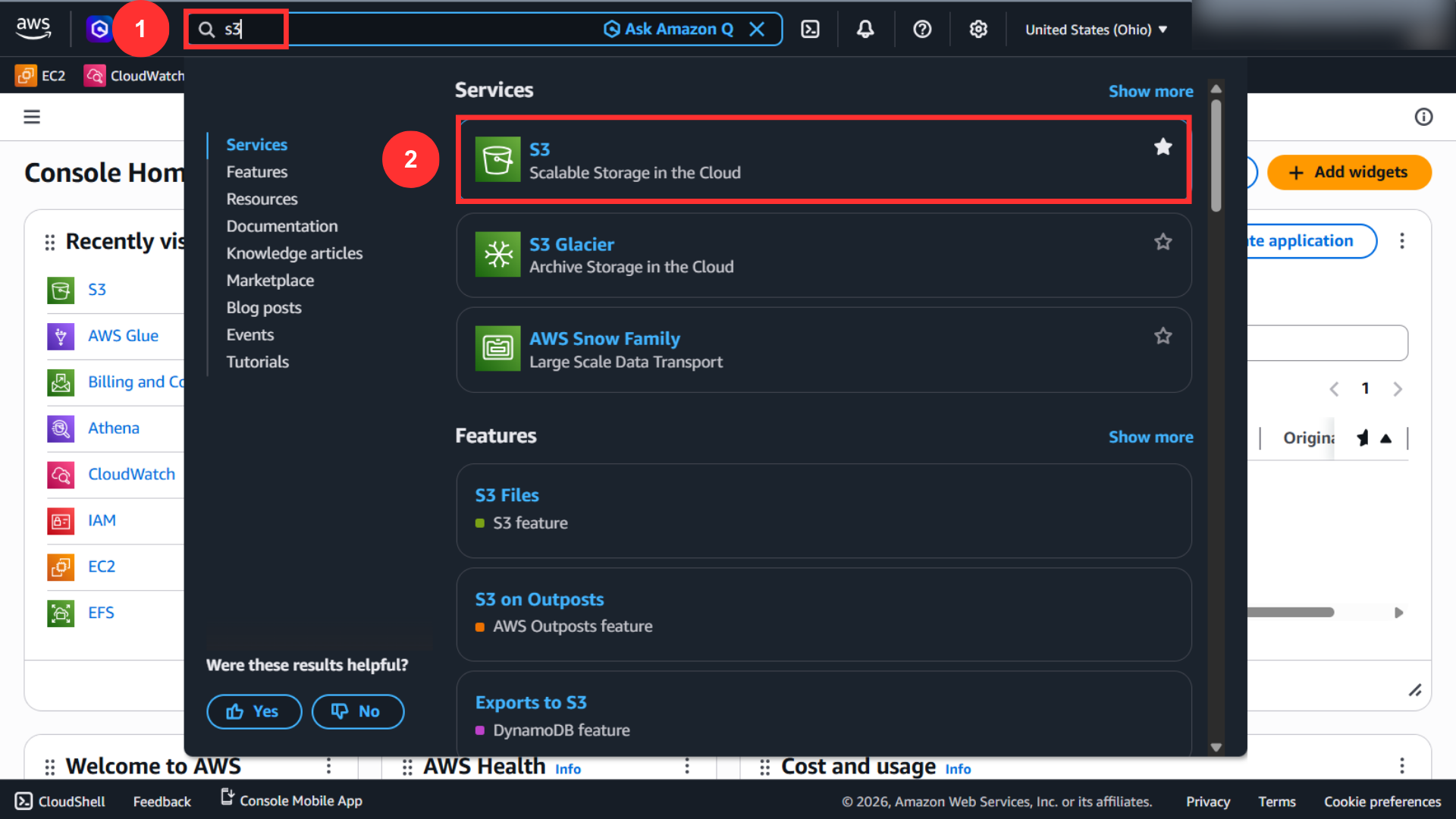This screenshot has width=1456, height=819.
Task: Favorite AWS Snow Family with star
Action: [1163, 336]
